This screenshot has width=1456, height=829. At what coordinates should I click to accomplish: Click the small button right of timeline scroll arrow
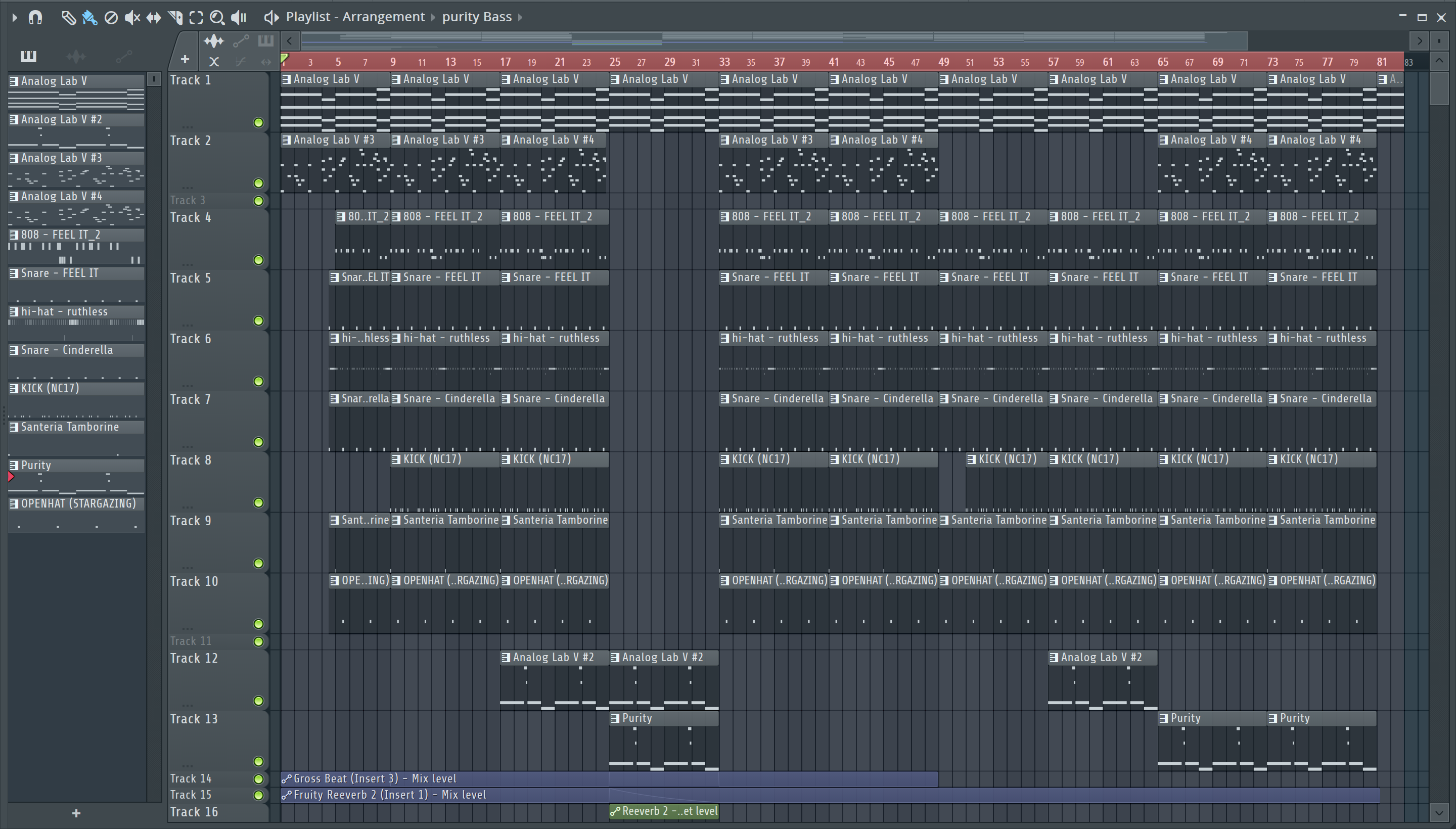pyautogui.click(x=1439, y=40)
